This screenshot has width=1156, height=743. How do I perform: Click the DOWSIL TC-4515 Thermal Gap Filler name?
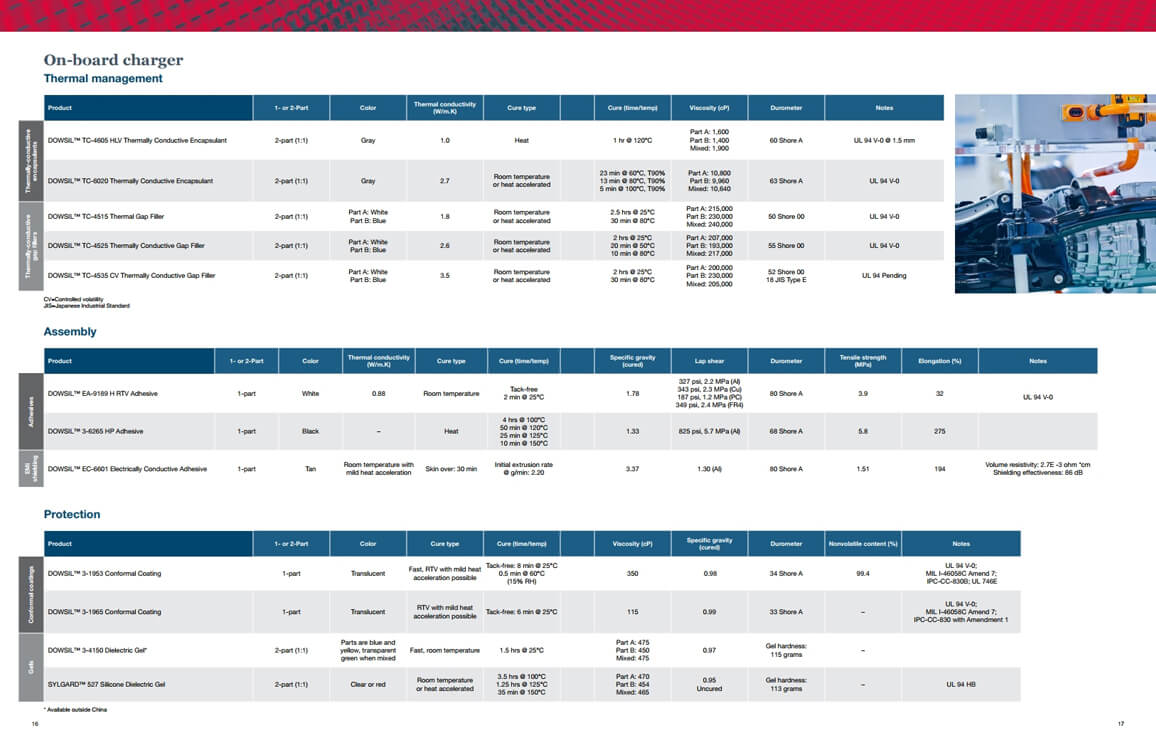tap(106, 217)
